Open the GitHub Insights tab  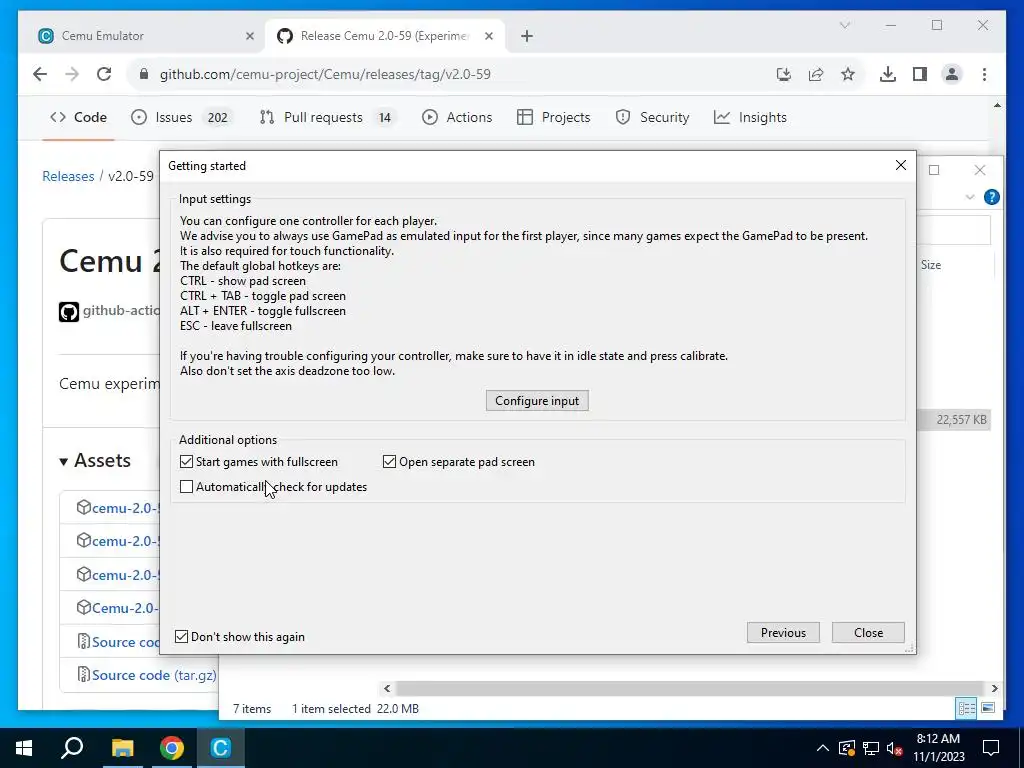(750, 117)
